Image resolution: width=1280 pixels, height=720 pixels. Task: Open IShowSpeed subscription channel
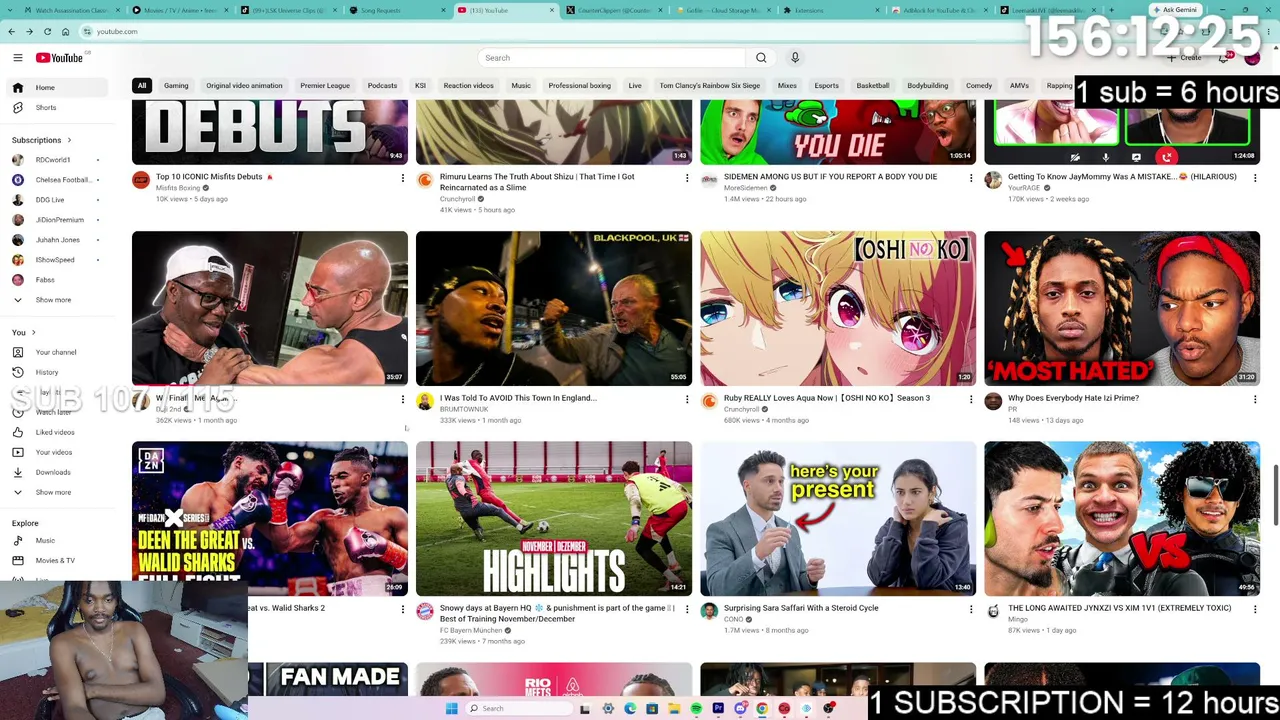tap(56, 260)
